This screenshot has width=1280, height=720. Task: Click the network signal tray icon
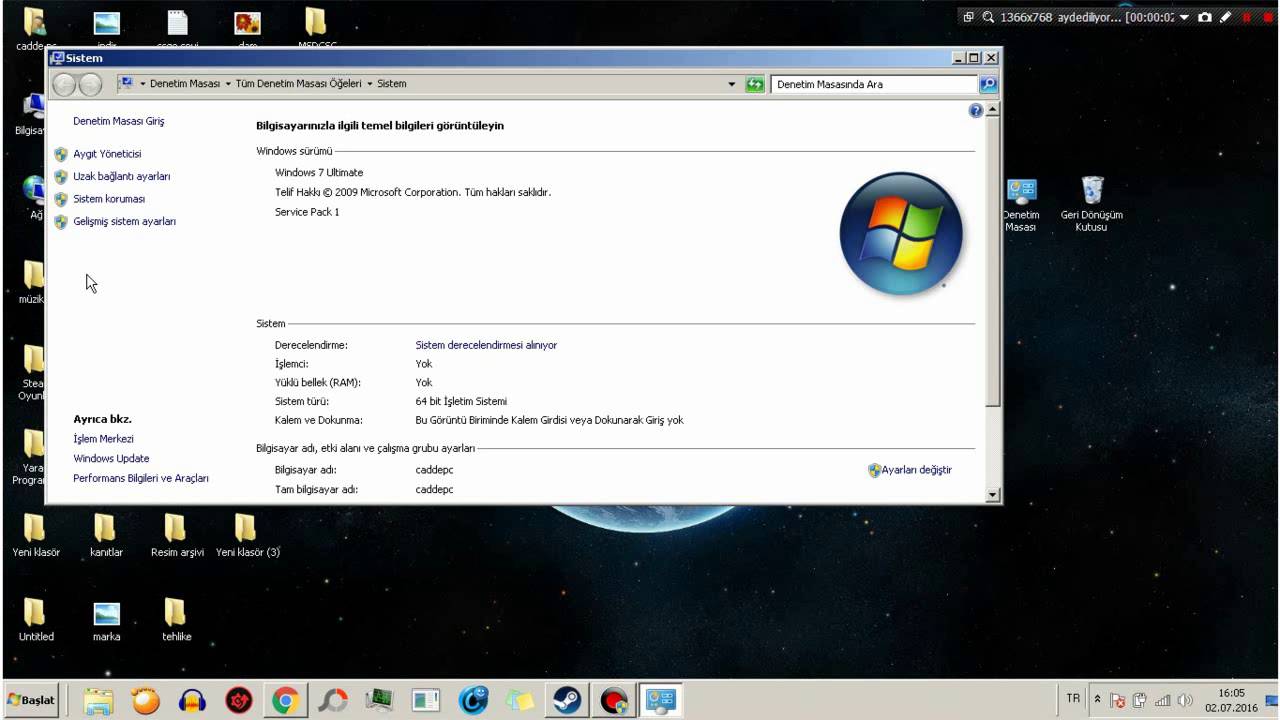point(1162,700)
